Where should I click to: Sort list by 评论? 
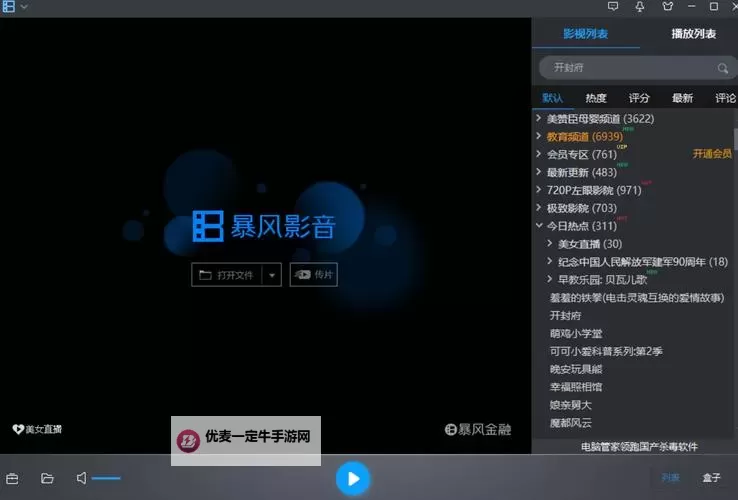point(725,98)
